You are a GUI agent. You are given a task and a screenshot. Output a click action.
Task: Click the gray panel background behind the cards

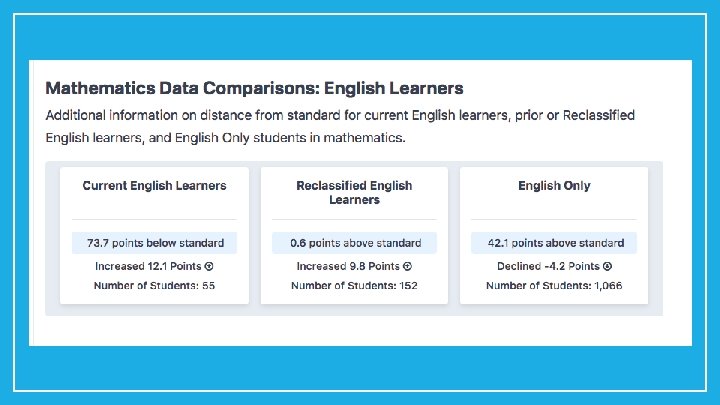pyautogui.click(x=354, y=310)
